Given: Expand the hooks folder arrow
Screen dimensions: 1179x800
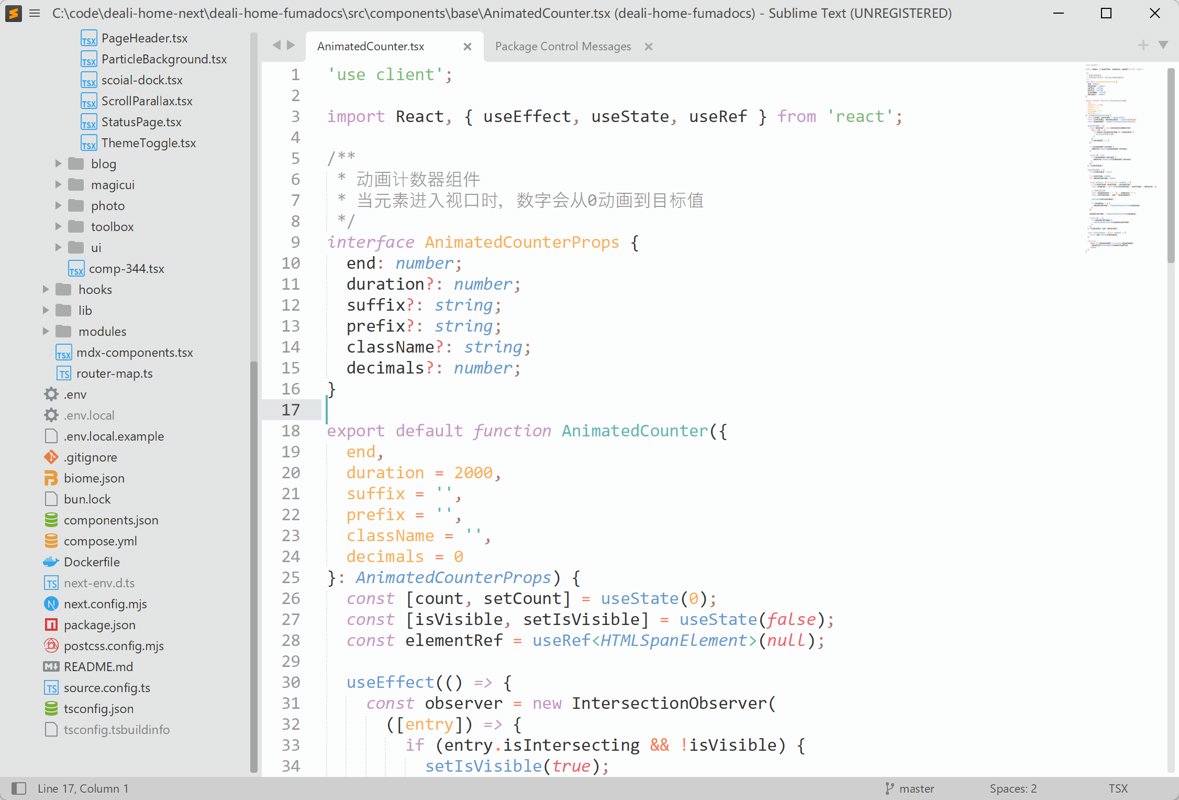Looking at the screenshot, I should coord(46,290).
